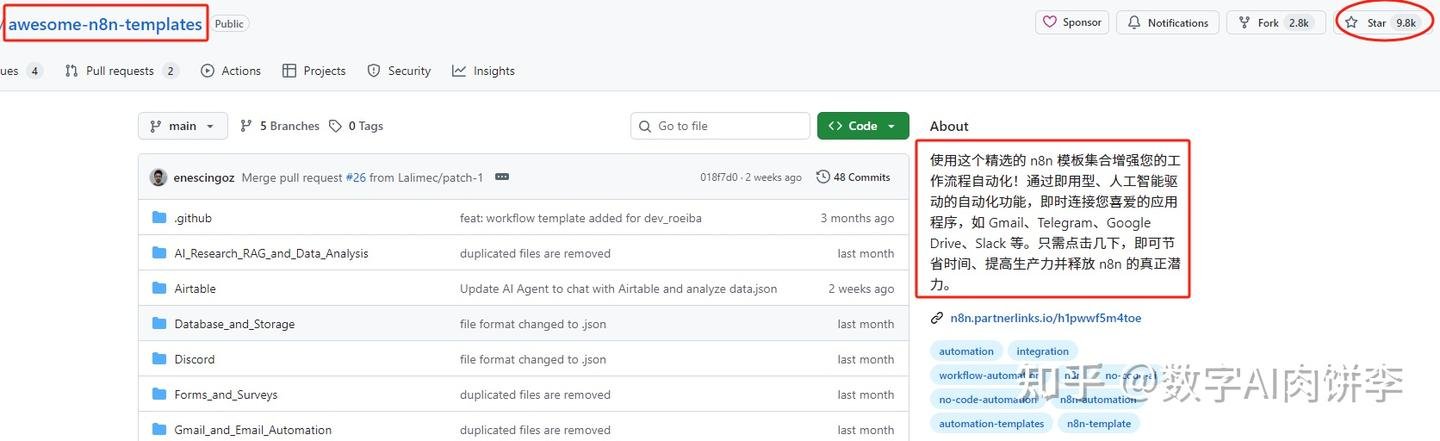Click the folder icon beside Gmail_and_Email_Automation
The height and width of the screenshot is (441, 1440).
tap(159, 430)
